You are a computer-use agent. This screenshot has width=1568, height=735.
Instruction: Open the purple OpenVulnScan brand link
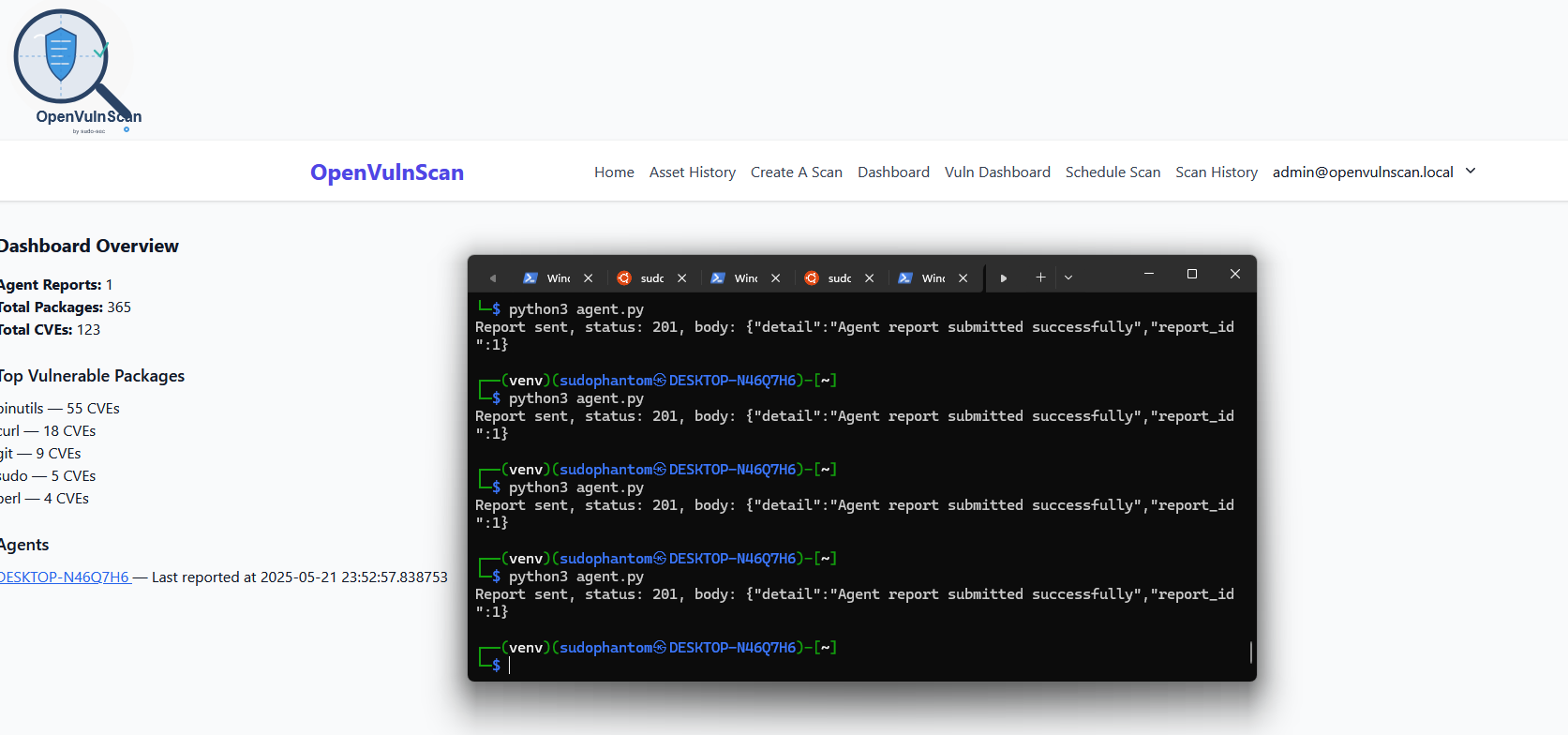[x=387, y=172]
